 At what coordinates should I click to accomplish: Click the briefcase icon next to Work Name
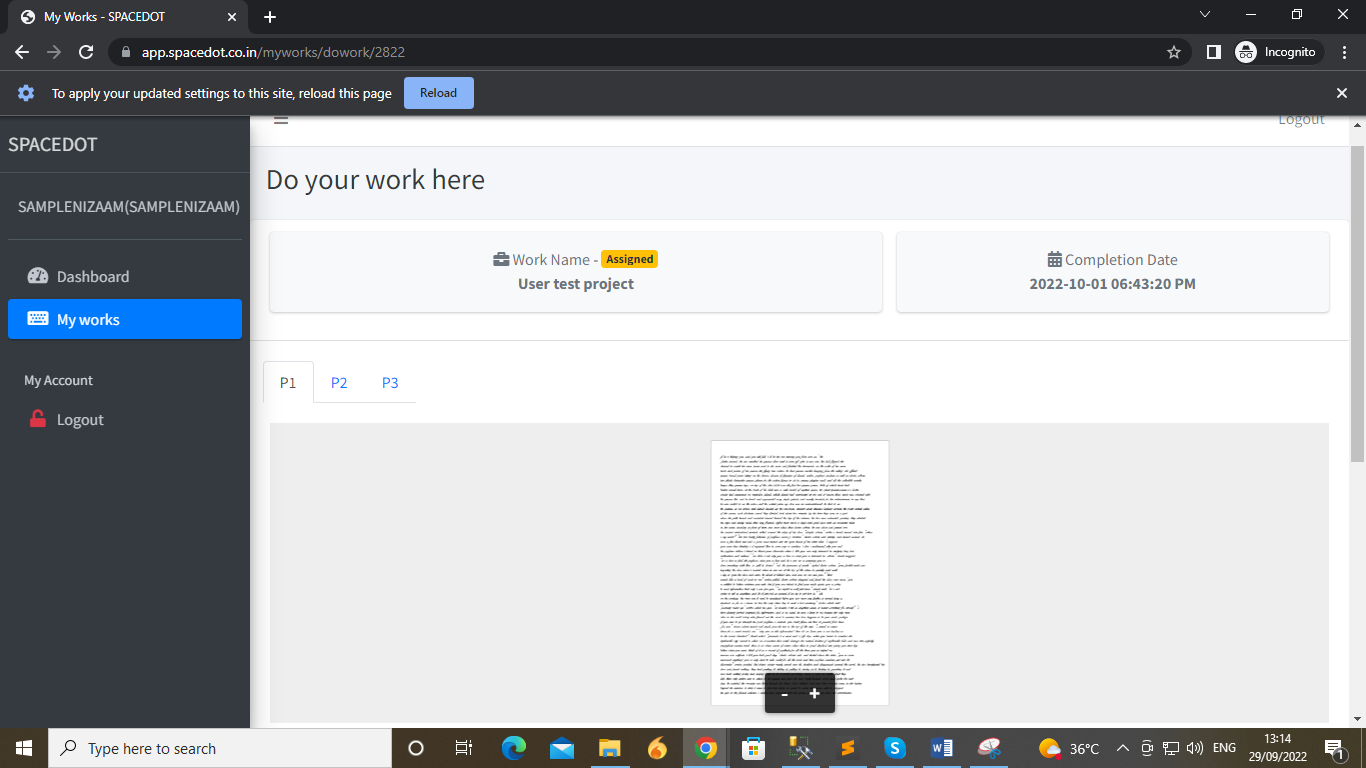click(x=501, y=258)
